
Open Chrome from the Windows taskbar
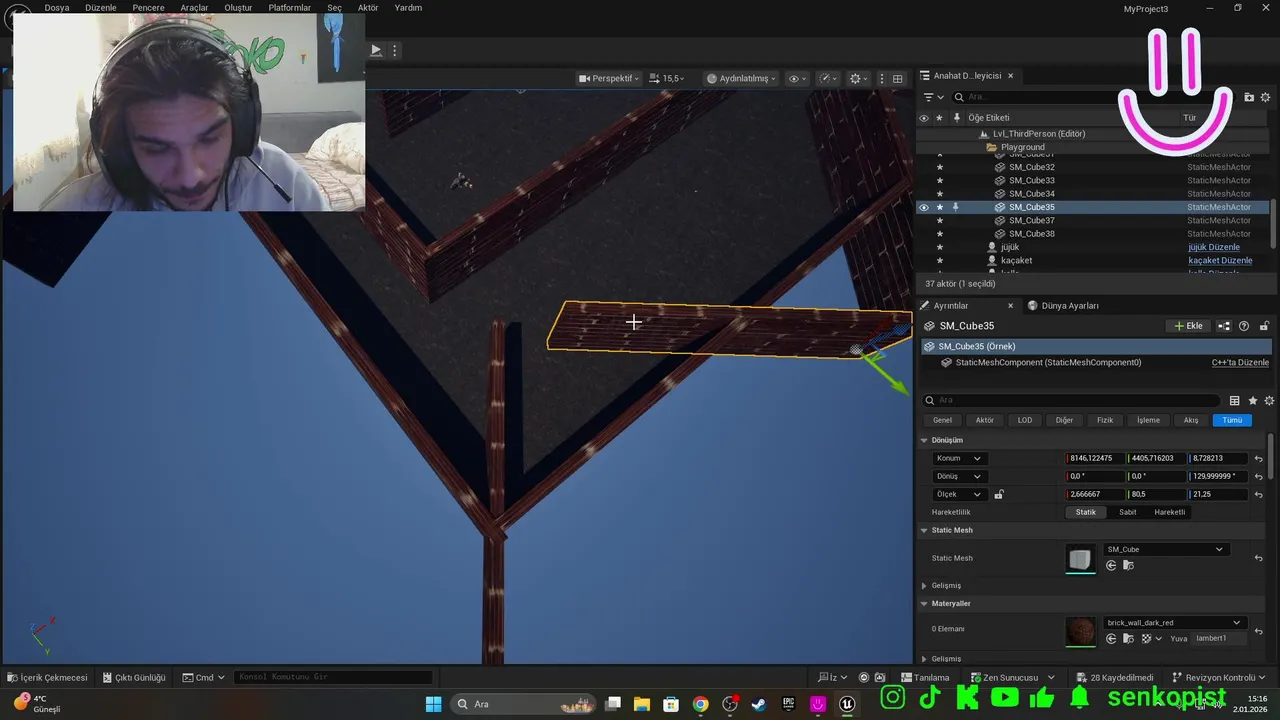700,704
